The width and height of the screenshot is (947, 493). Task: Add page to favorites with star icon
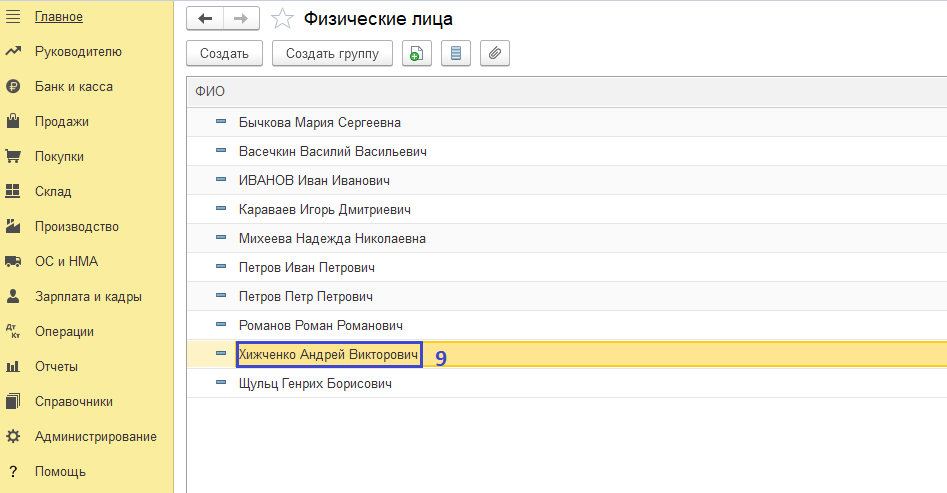tap(283, 19)
